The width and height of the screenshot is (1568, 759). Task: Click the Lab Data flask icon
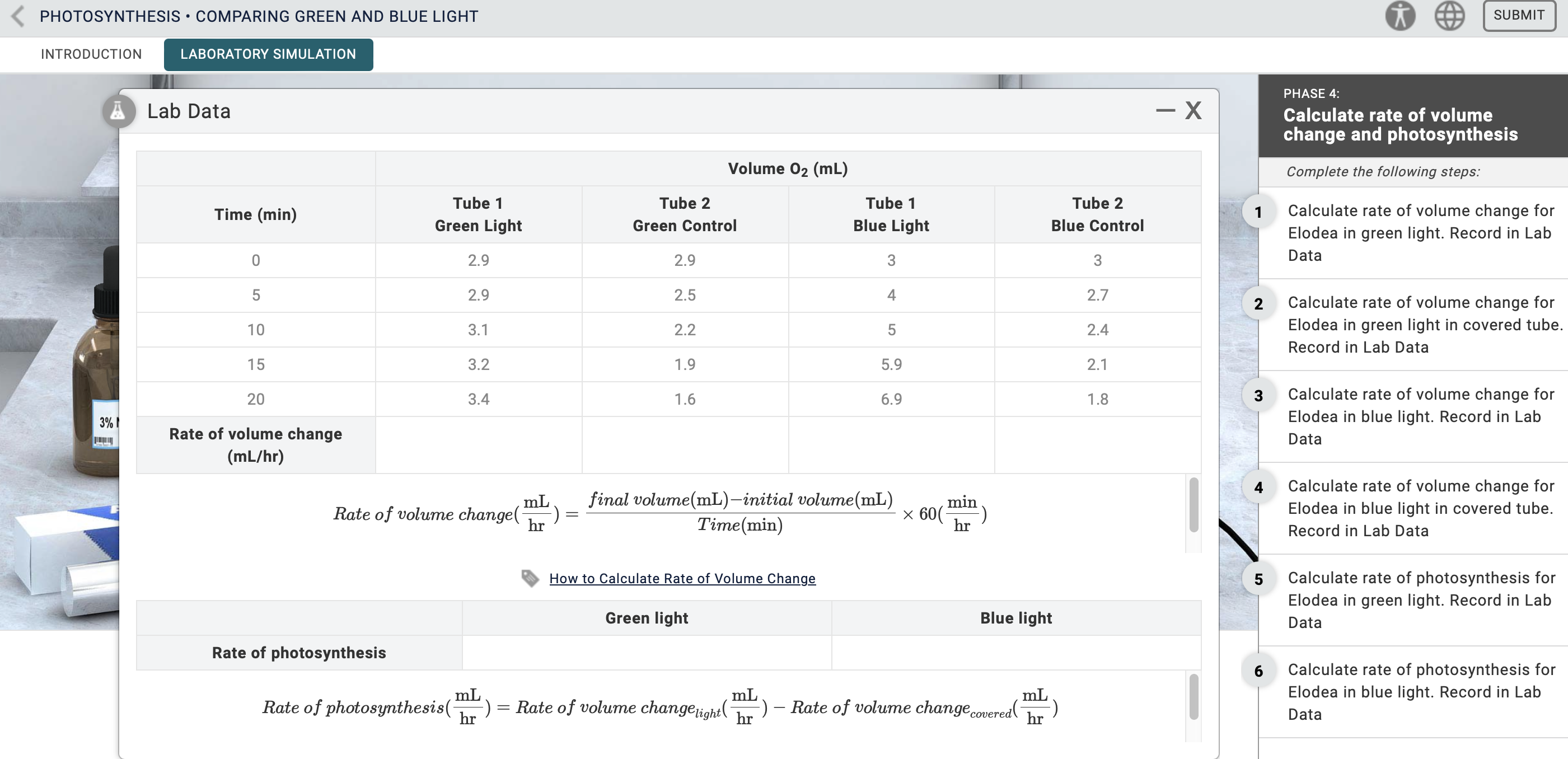pyautogui.click(x=118, y=111)
